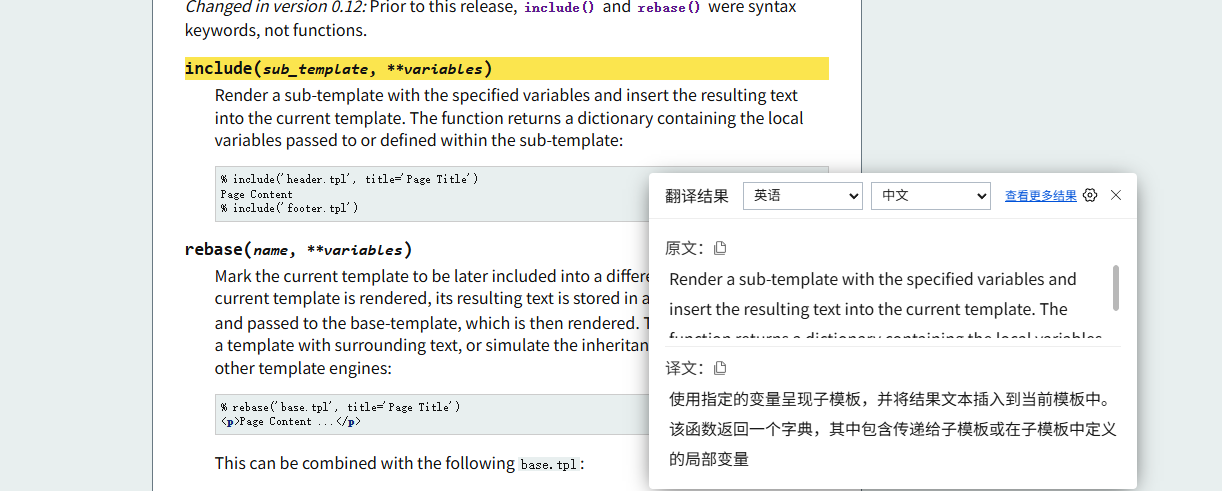Click the Chinese translated text in popup
1222x491 pixels.
(890, 429)
